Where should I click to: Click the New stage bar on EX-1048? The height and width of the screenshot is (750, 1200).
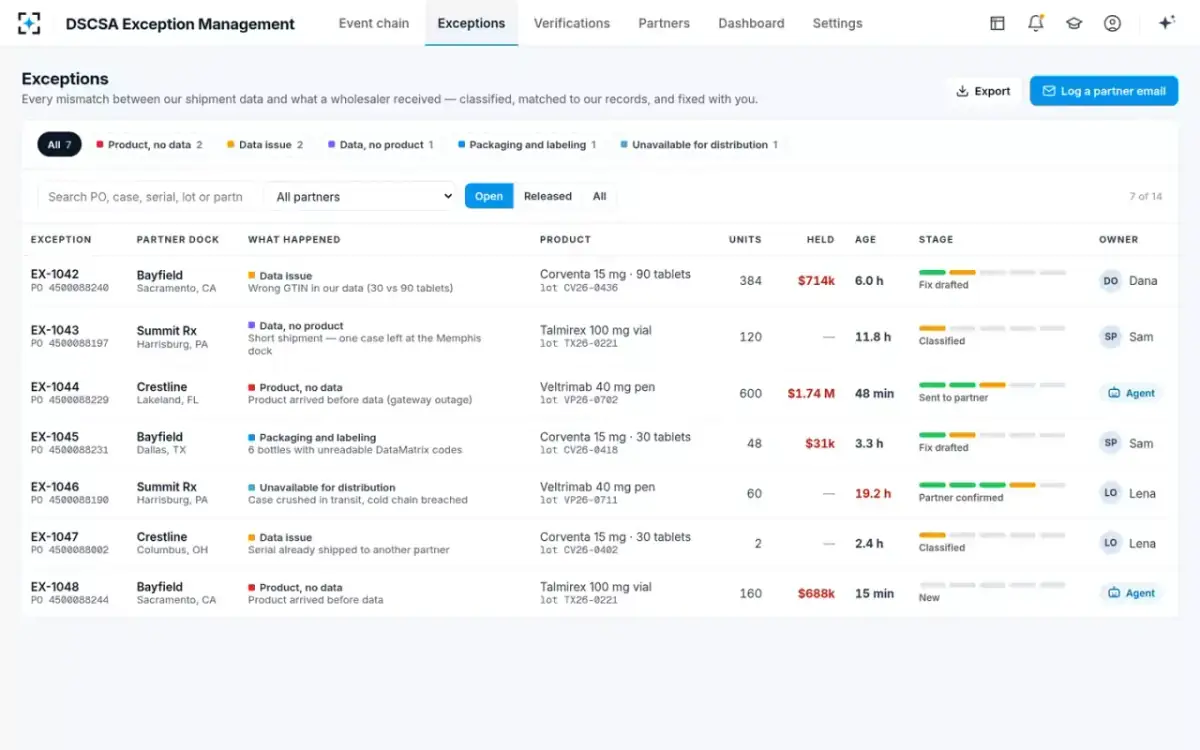pos(992,585)
